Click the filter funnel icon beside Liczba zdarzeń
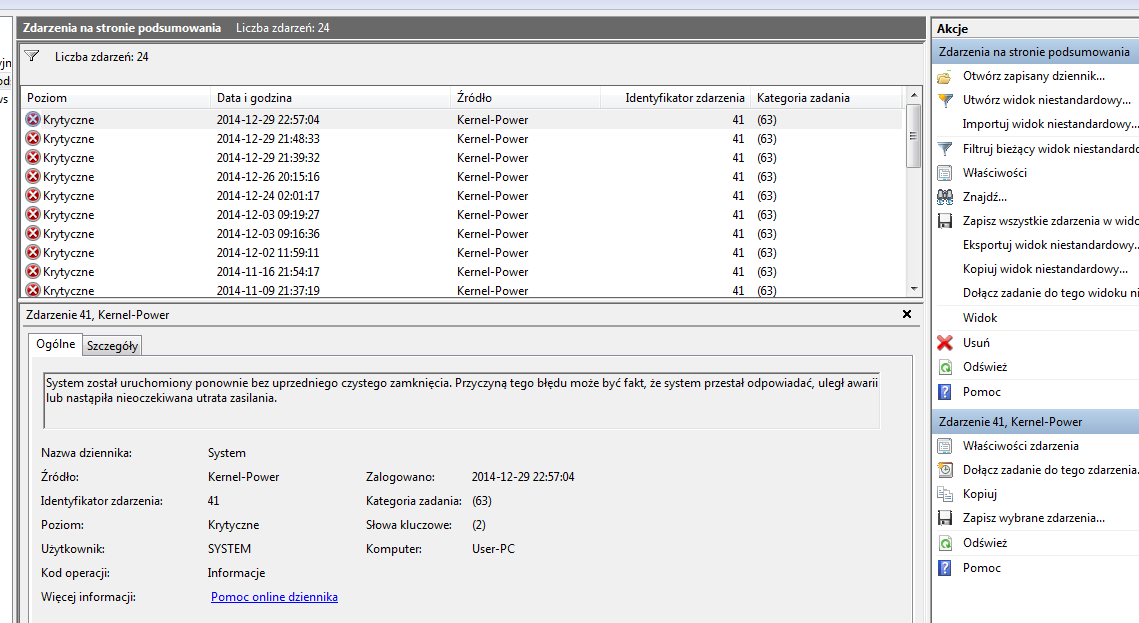Image resolution: width=1139 pixels, height=623 pixels. pos(32,56)
